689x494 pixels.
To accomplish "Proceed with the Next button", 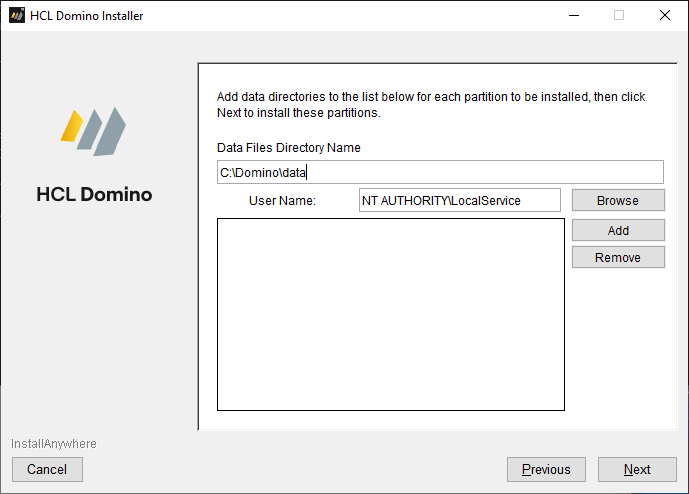I will click(x=637, y=469).
